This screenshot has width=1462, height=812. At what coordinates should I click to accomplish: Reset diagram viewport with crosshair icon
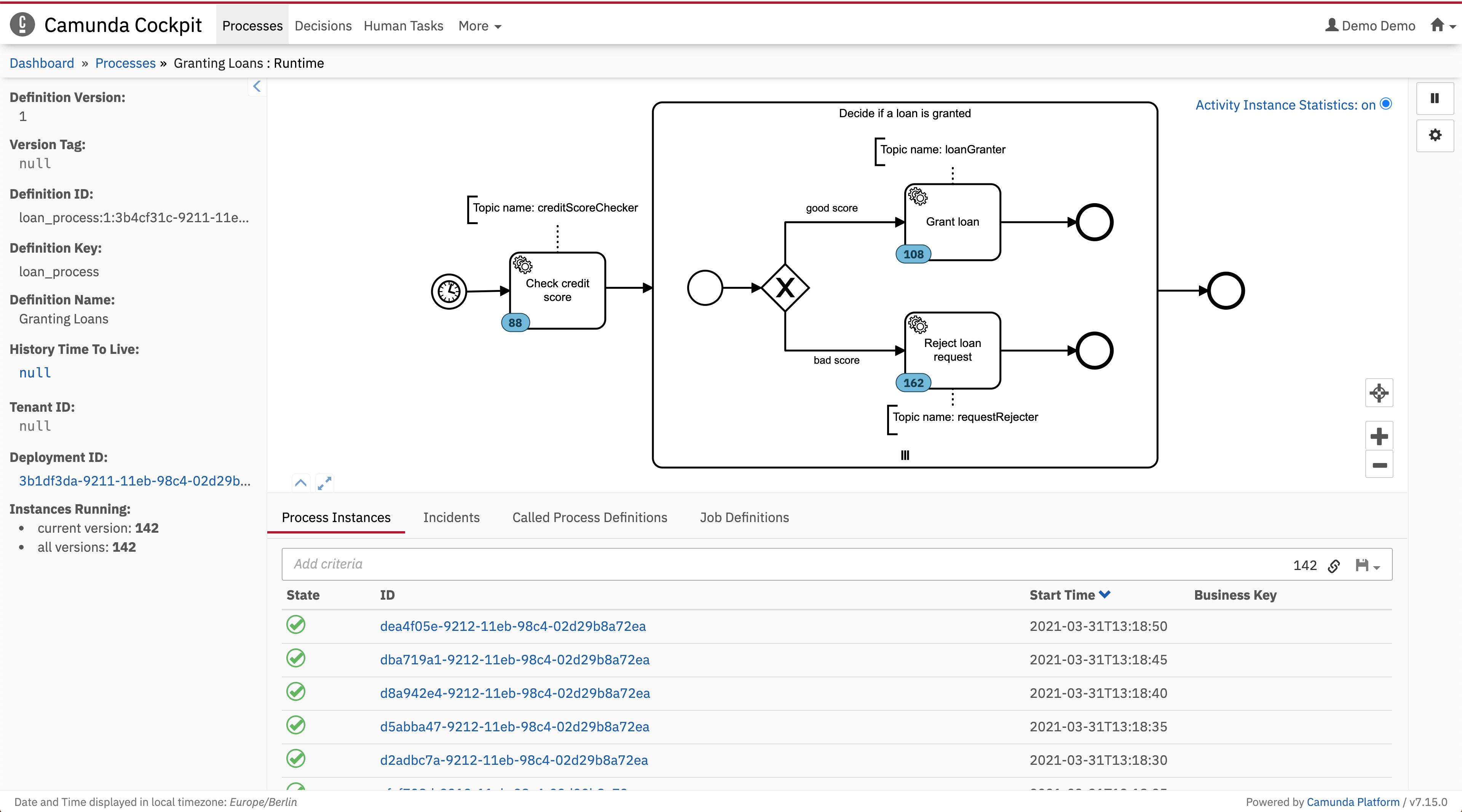click(x=1379, y=392)
